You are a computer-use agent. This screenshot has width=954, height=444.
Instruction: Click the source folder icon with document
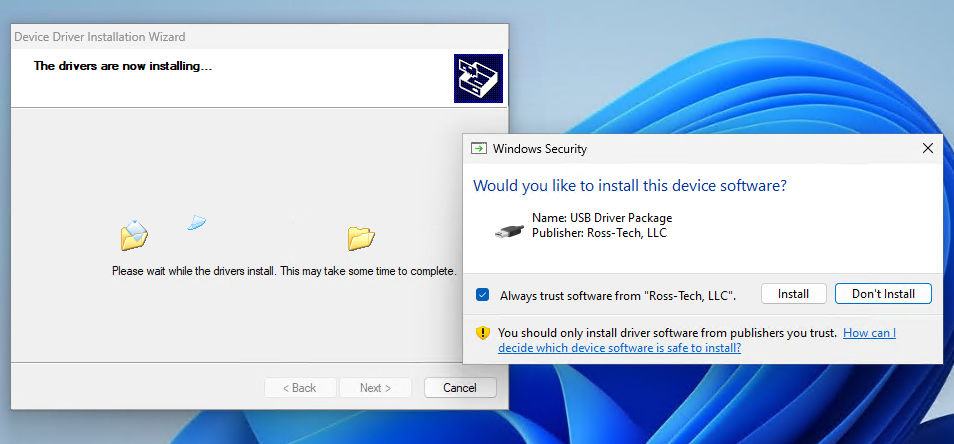(x=134, y=235)
